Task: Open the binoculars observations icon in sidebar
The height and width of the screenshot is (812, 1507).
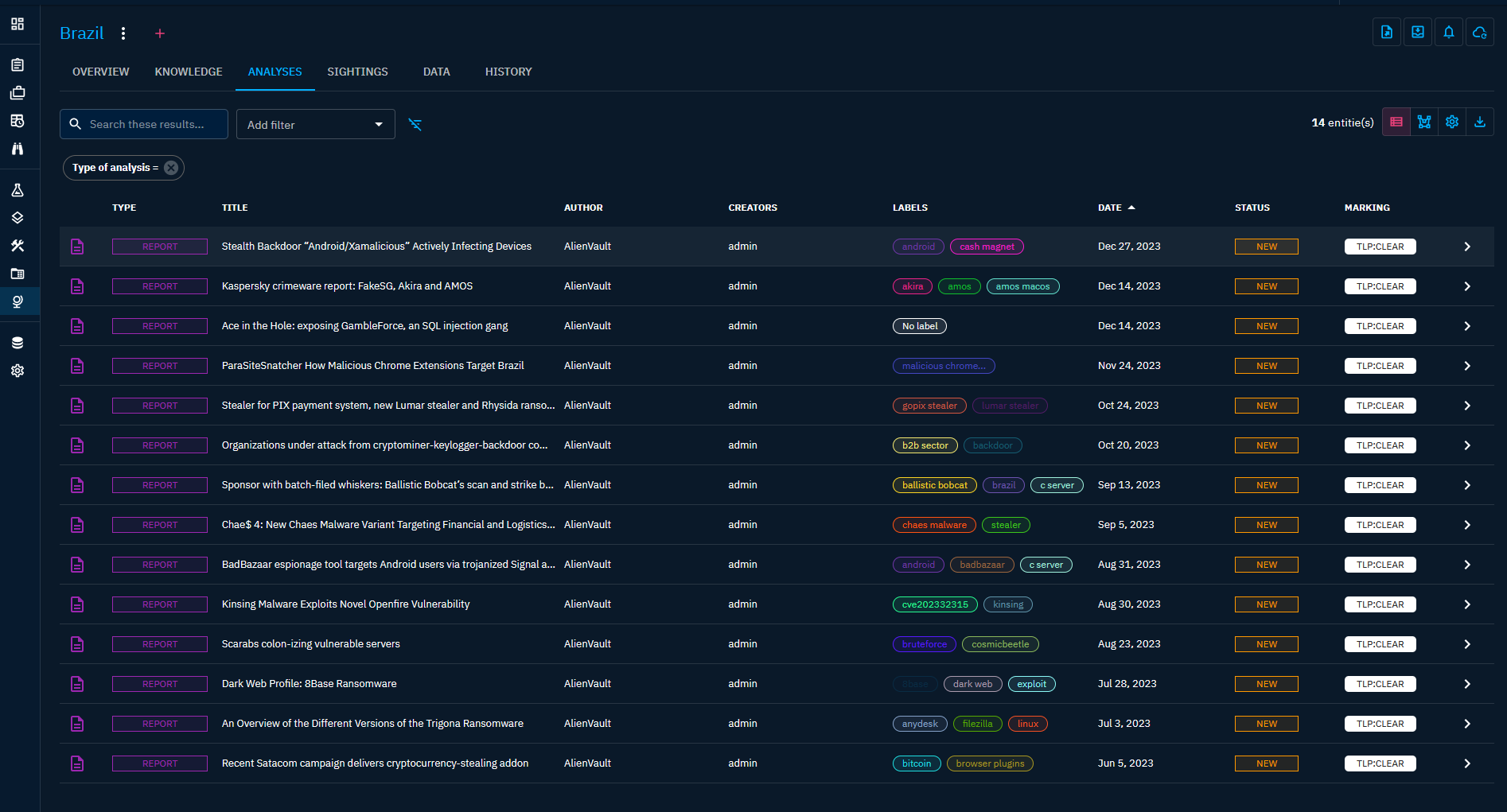Action: tap(18, 149)
